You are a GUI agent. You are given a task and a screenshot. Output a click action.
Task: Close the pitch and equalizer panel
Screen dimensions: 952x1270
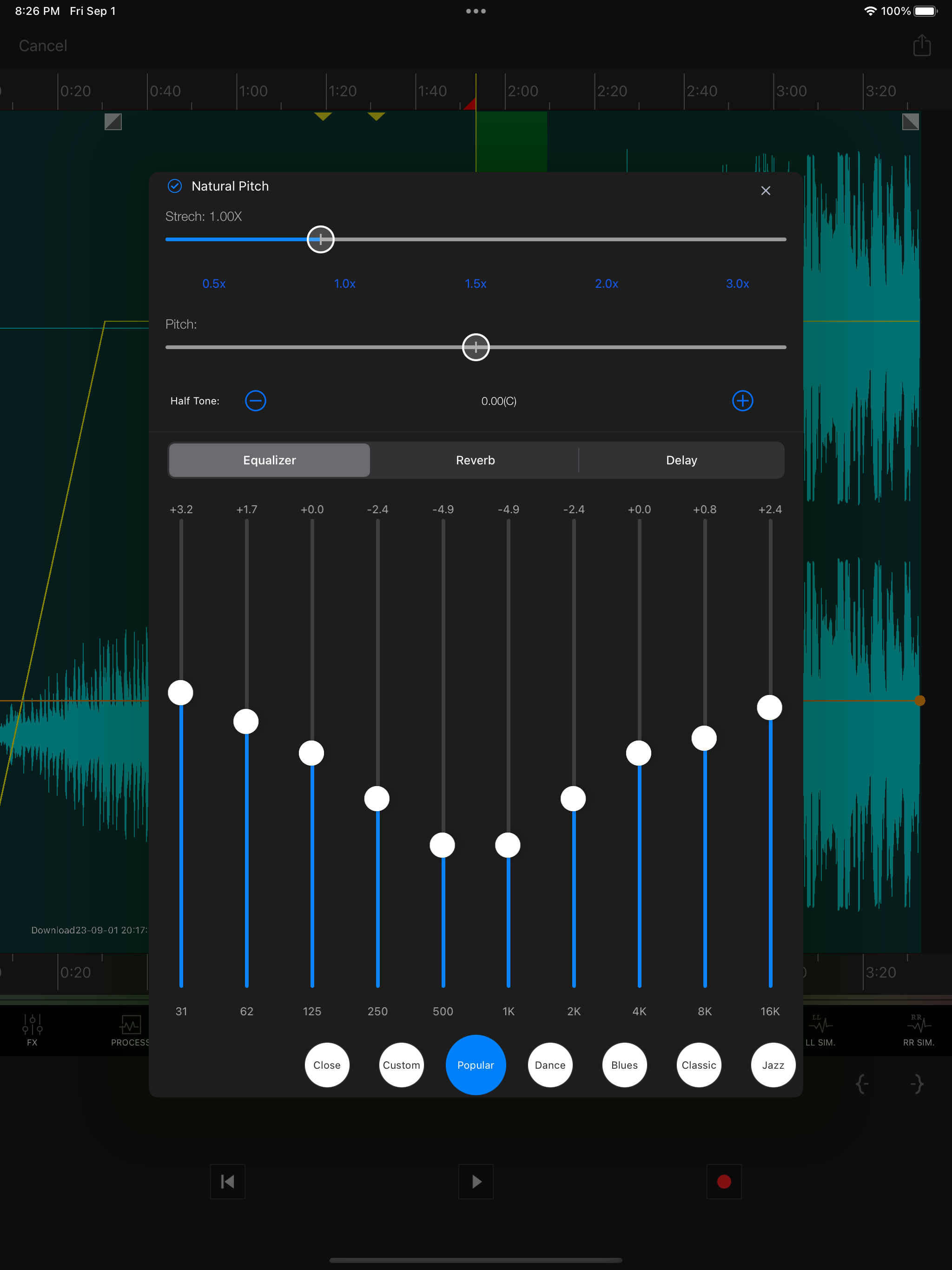(x=766, y=191)
